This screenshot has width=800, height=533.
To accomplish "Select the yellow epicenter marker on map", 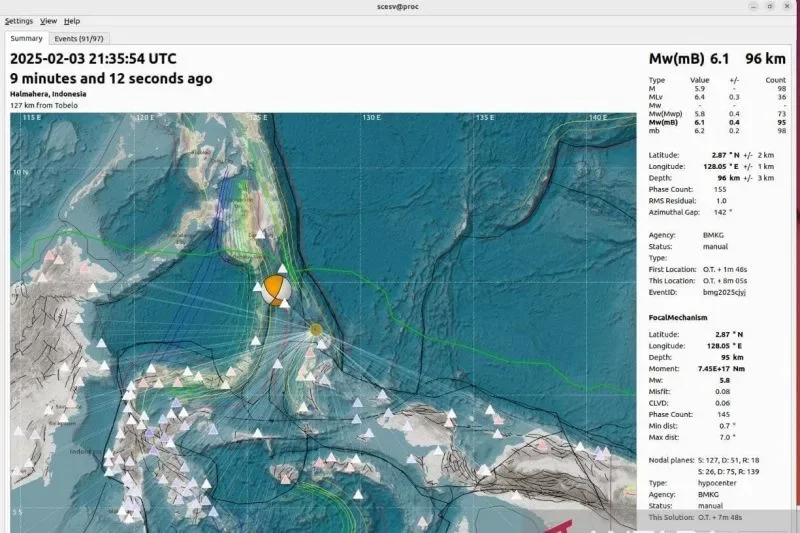I will tap(316, 330).
